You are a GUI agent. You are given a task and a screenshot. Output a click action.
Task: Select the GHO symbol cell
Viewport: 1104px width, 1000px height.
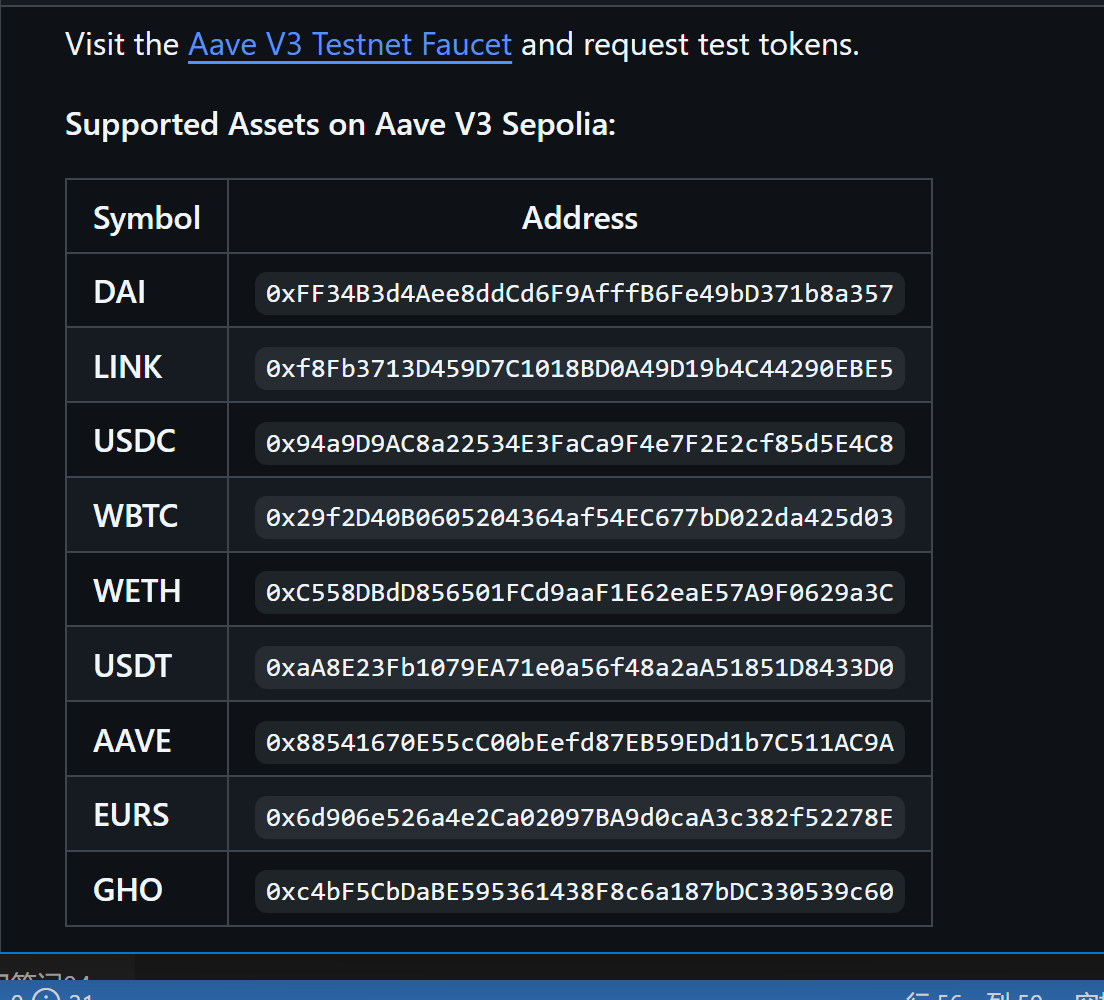pos(128,891)
